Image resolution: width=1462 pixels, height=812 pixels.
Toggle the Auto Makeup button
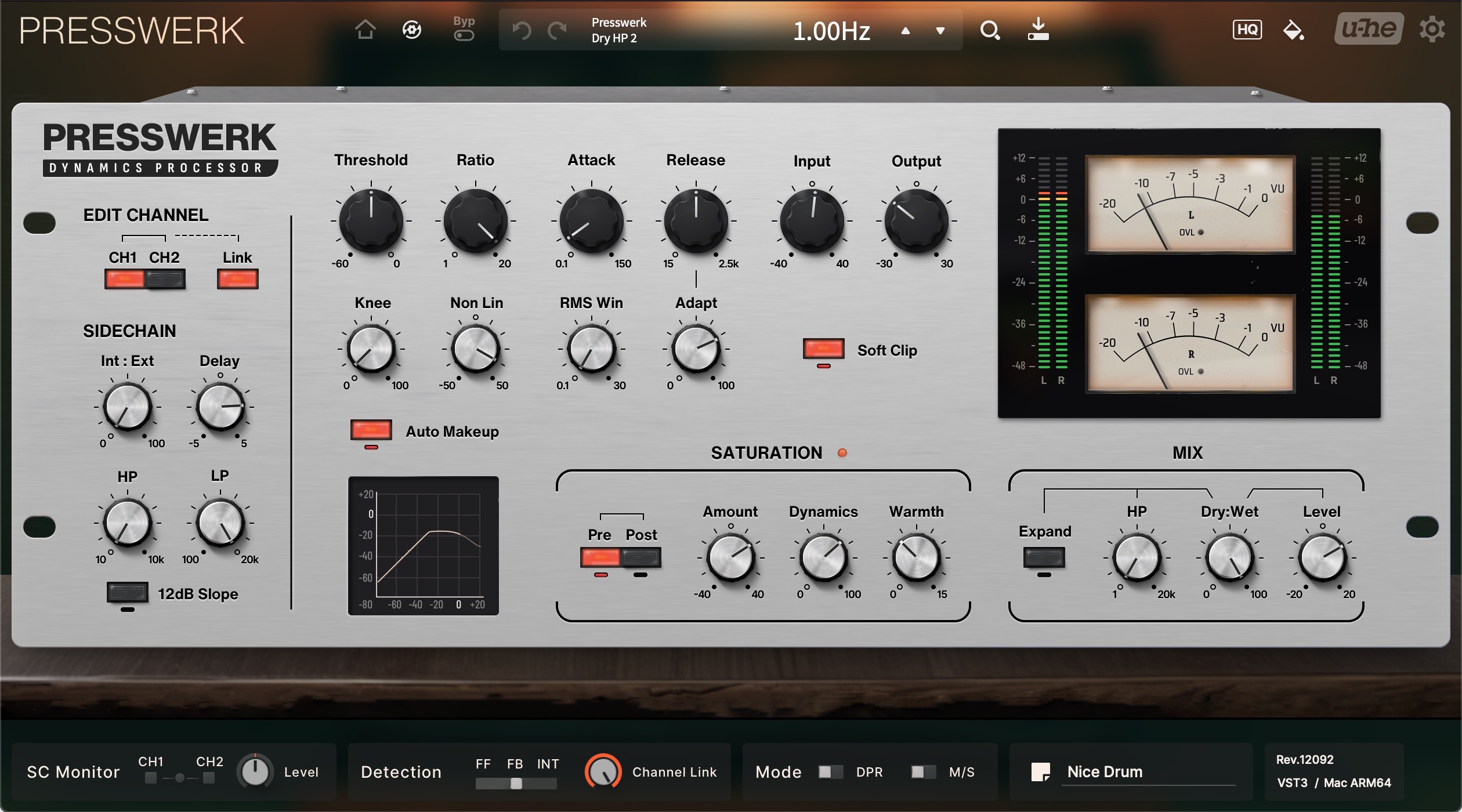(371, 430)
